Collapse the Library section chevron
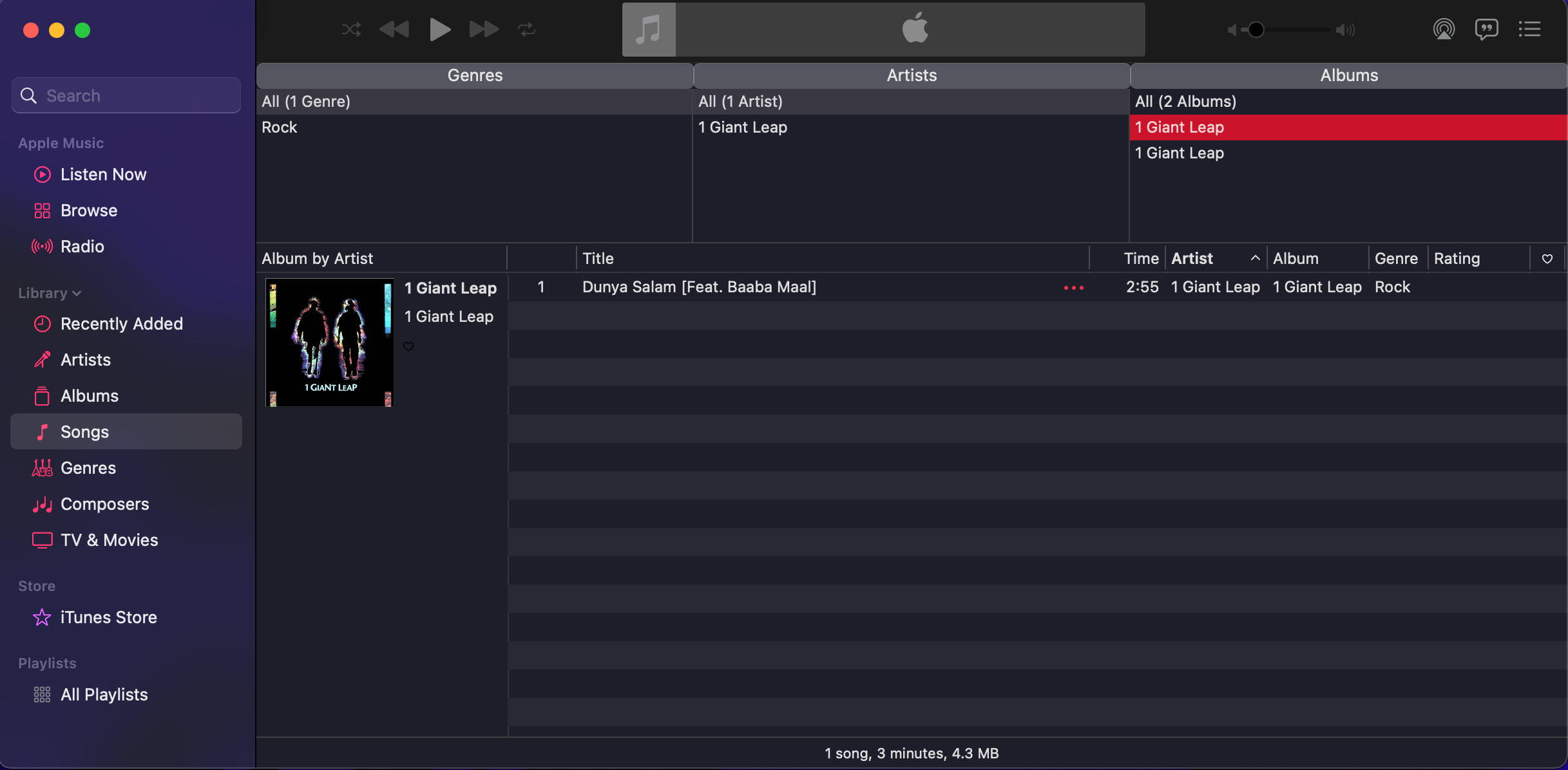Screen dimensions: 1568x770 click(77, 294)
